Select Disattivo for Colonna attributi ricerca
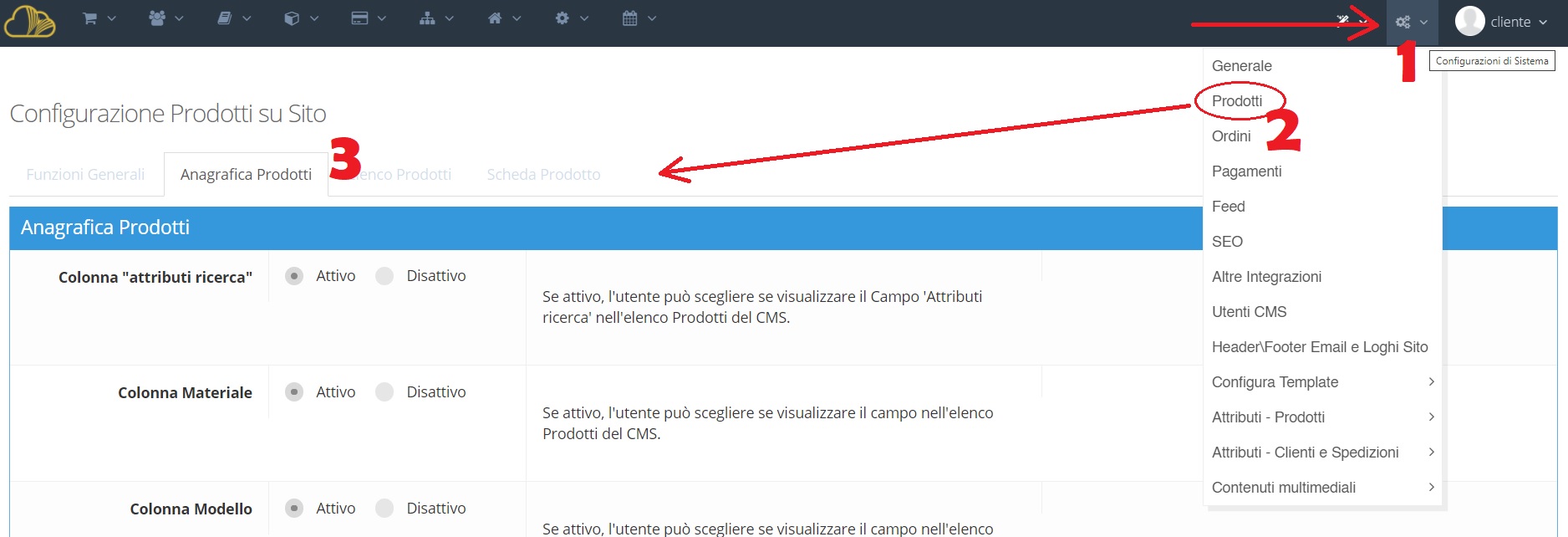Image resolution: width=1568 pixels, height=537 pixels. tap(384, 276)
